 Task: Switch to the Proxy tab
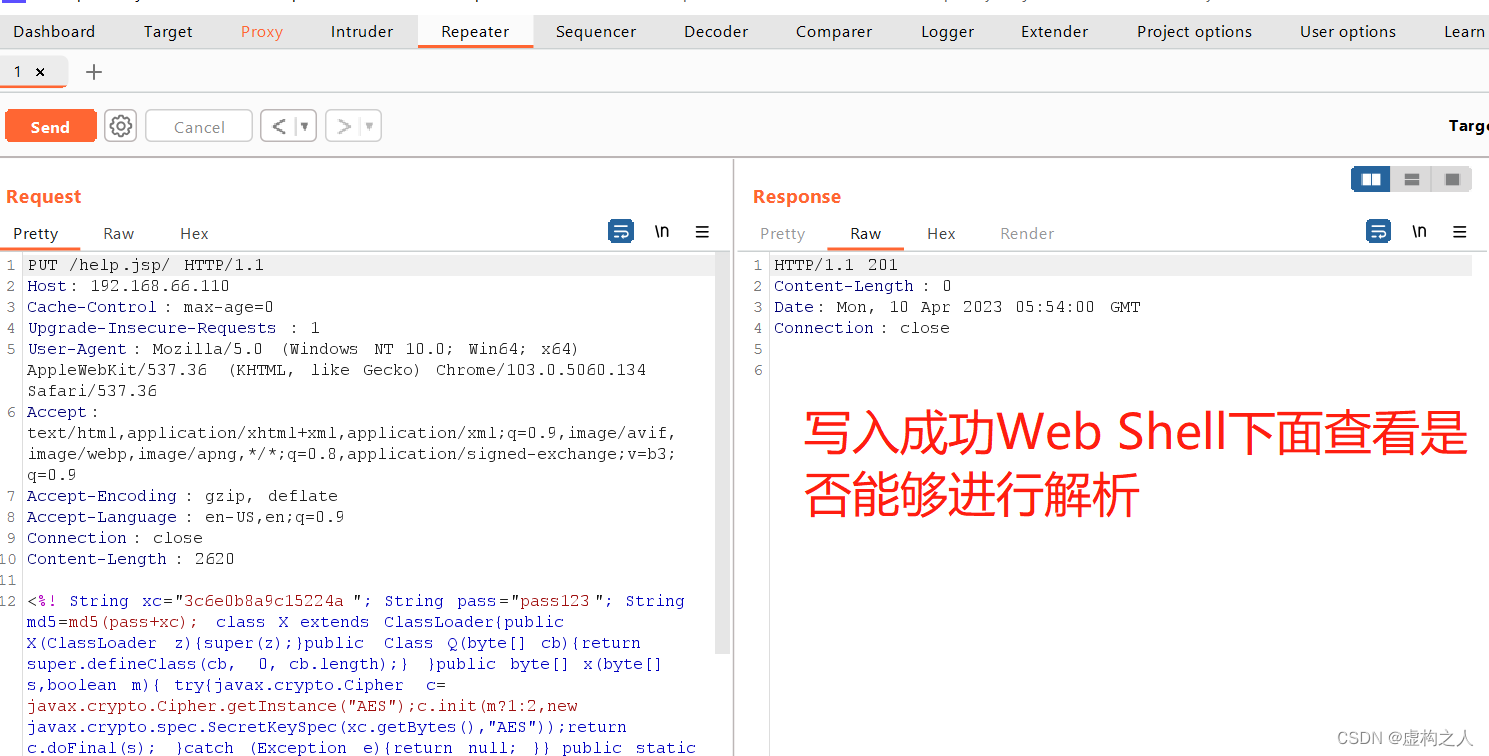tap(262, 31)
